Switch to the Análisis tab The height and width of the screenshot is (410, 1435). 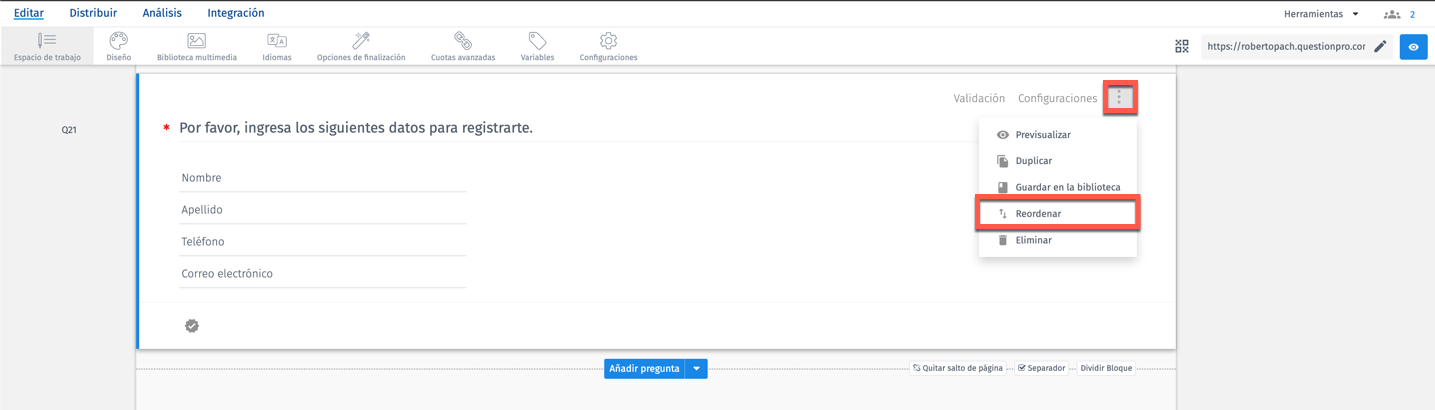(162, 13)
